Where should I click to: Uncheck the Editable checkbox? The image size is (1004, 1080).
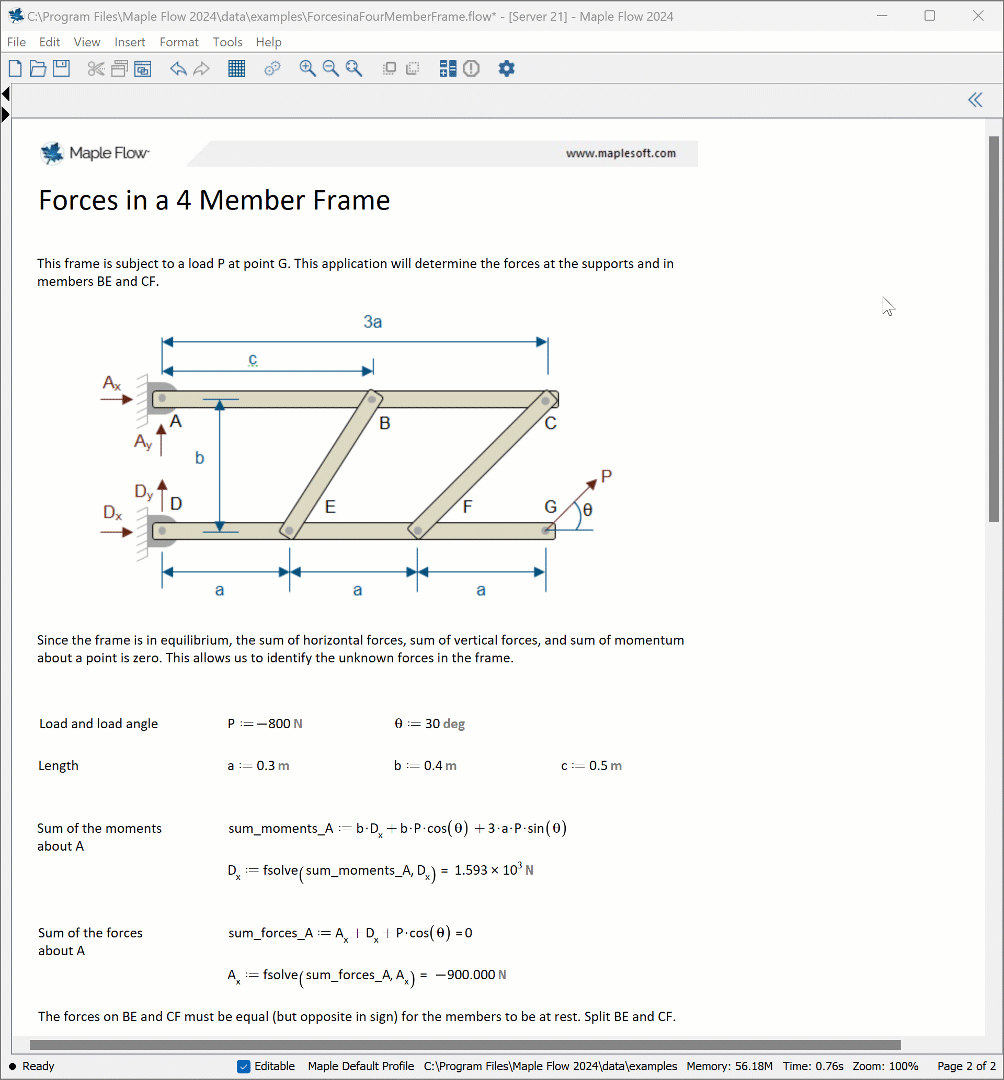coord(244,1066)
